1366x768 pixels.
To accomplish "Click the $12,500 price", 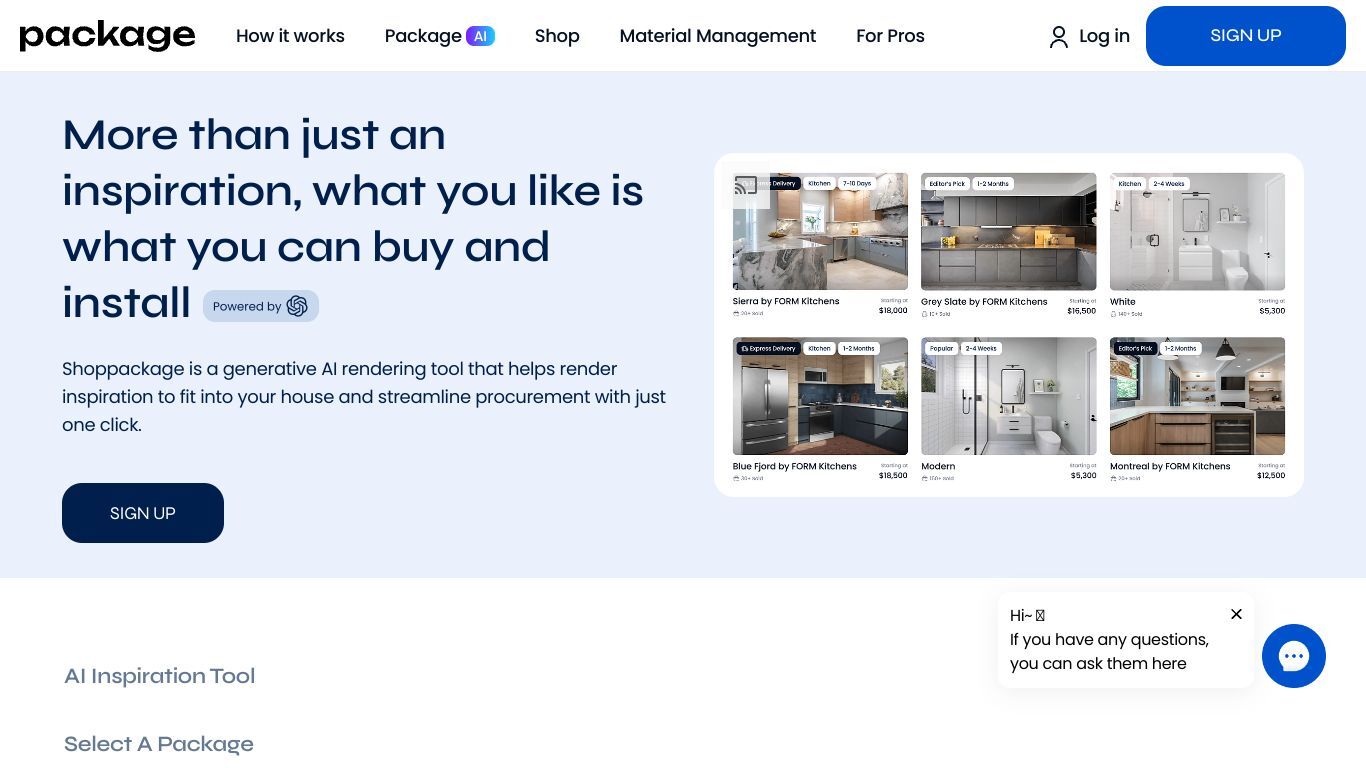I will coord(1271,476).
